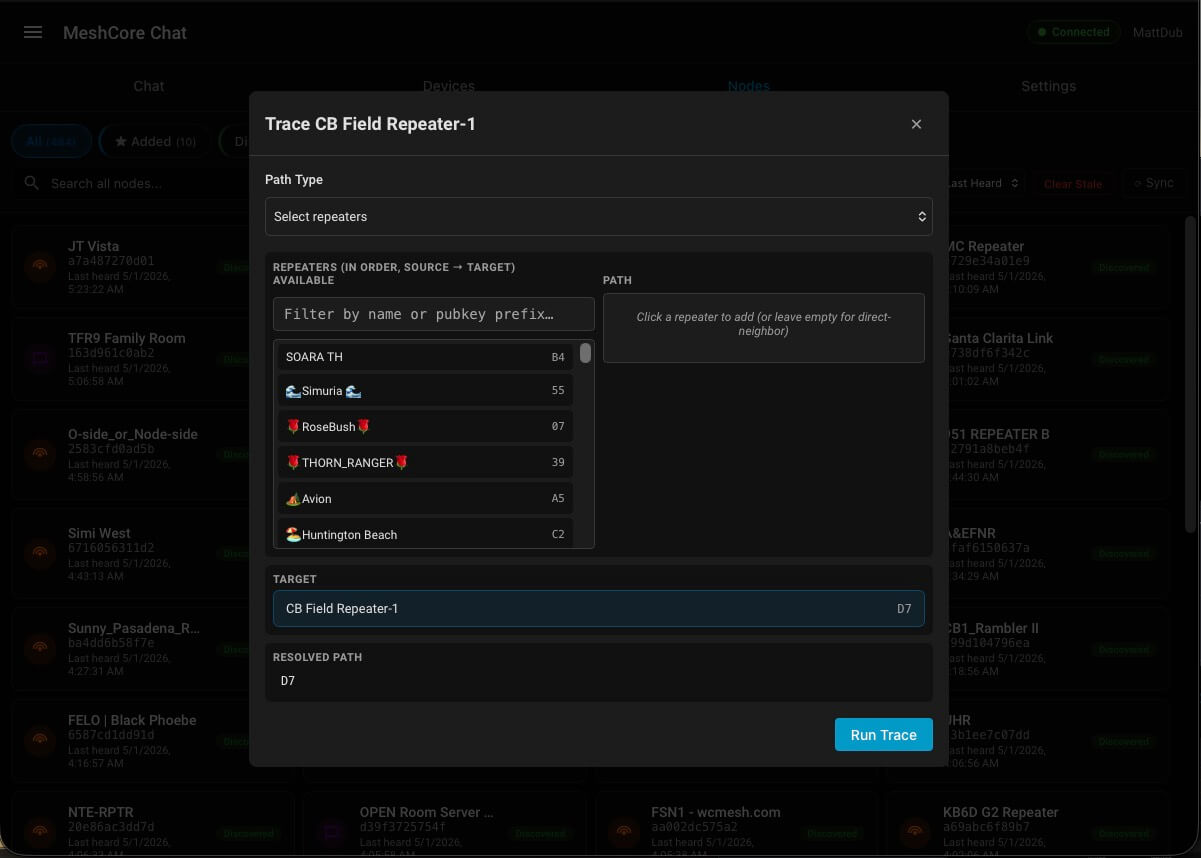Click the empty path drop area

(x=763, y=327)
